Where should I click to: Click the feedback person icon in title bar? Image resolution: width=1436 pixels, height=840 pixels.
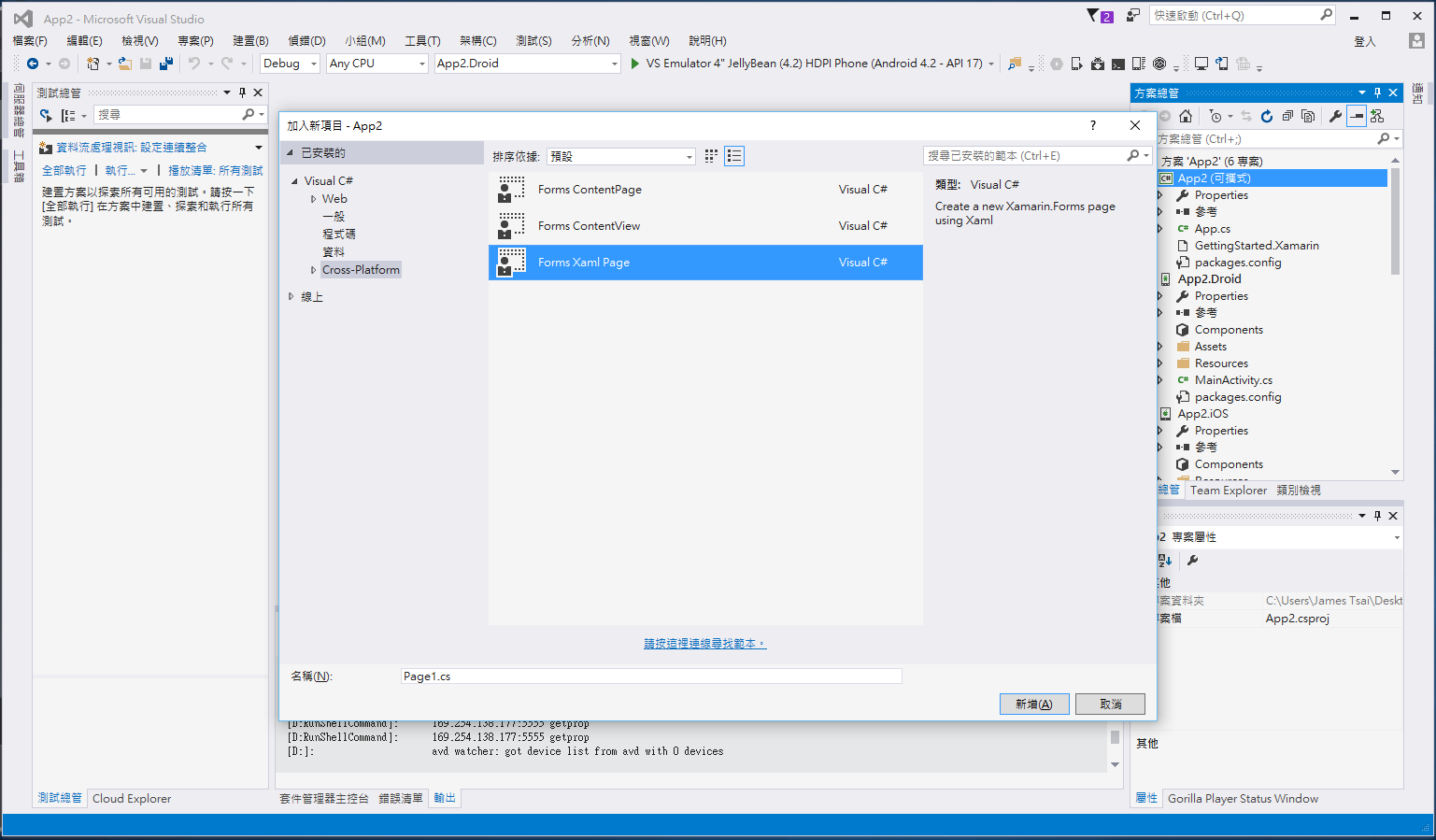1133,15
